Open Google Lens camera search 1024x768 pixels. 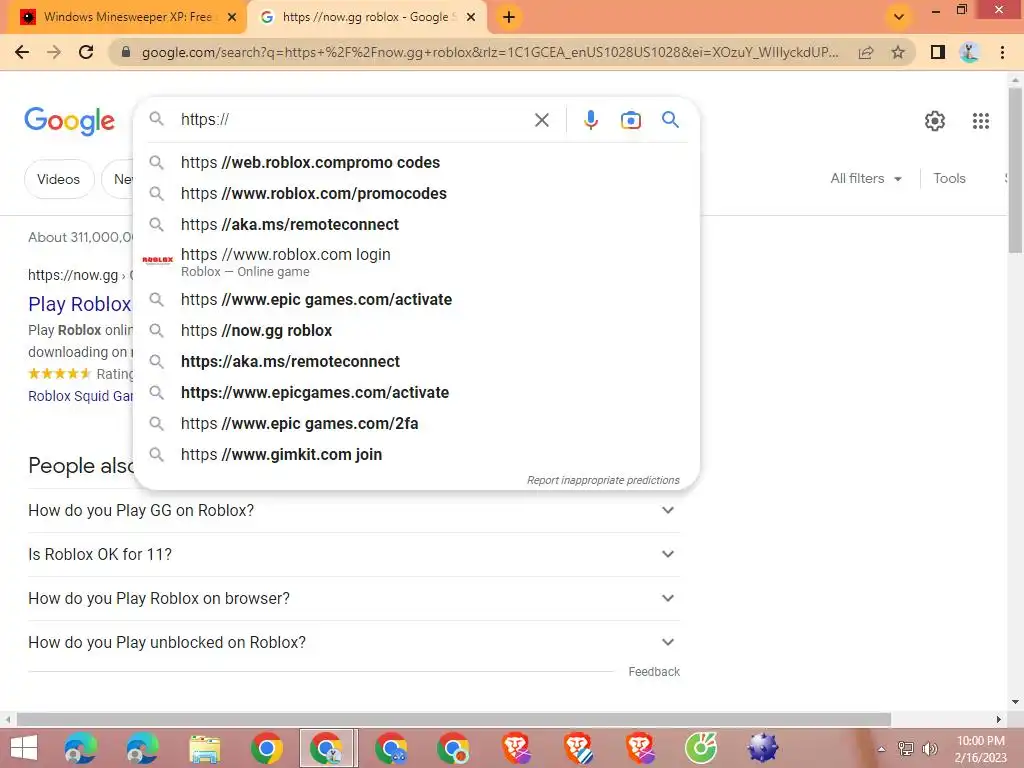click(630, 120)
